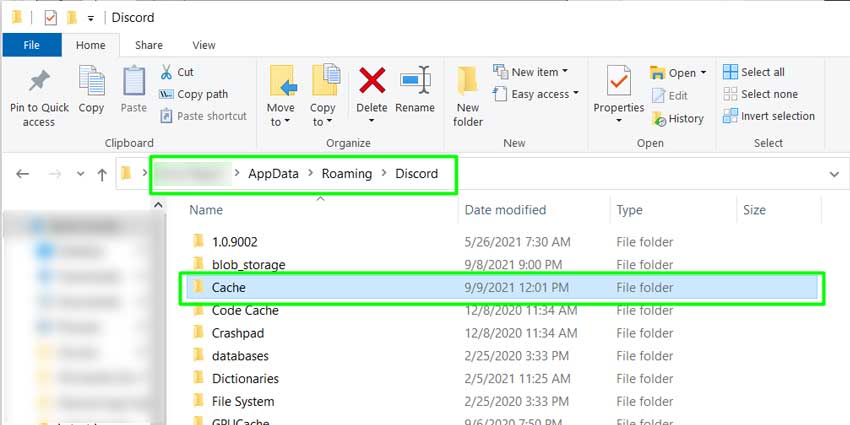Rename the selected Cache folder
This screenshot has height=425, width=850.
[415, 90]
